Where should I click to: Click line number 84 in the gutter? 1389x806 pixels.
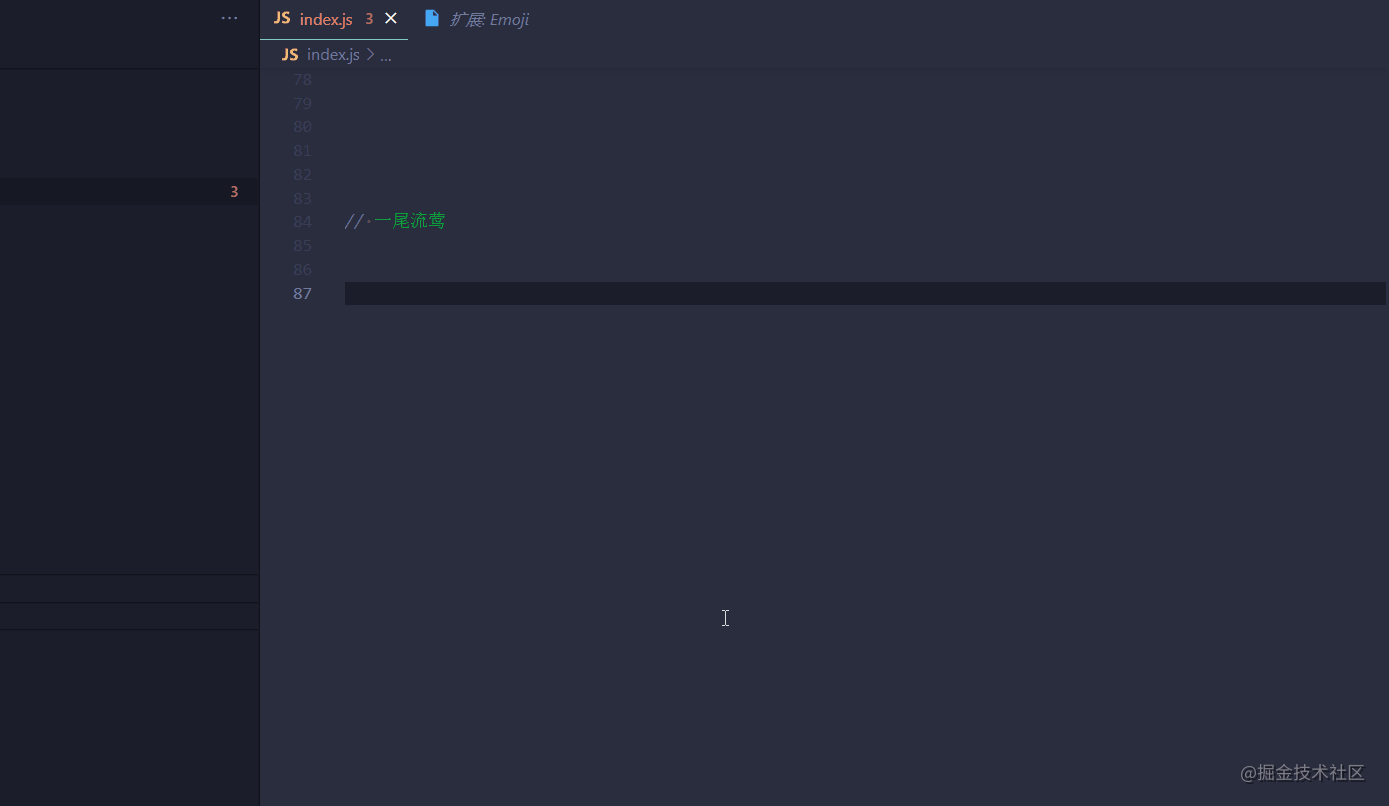pos(302,221)
